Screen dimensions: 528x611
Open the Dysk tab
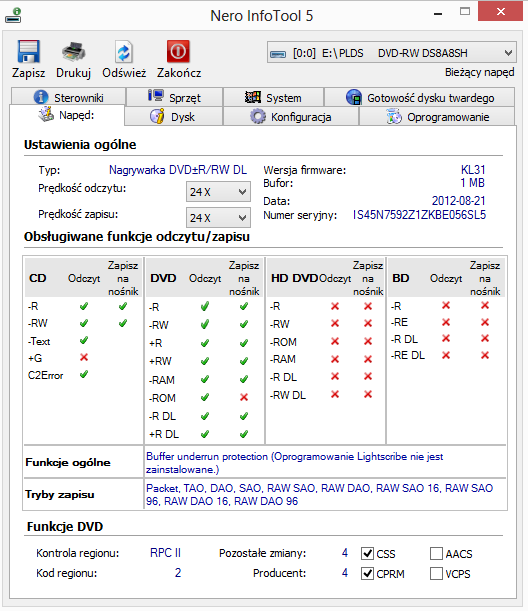click(173, 117)
